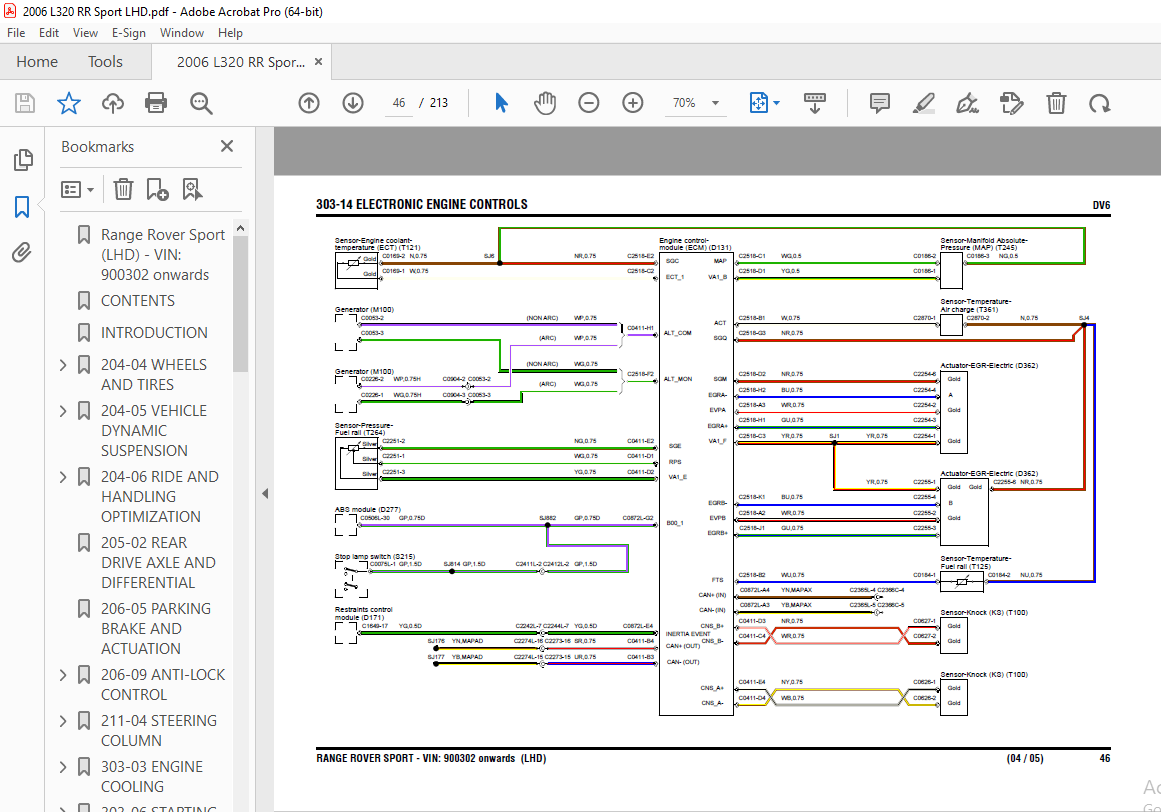Open the INTRODUCTION bookmark

[x=154, y=332]
